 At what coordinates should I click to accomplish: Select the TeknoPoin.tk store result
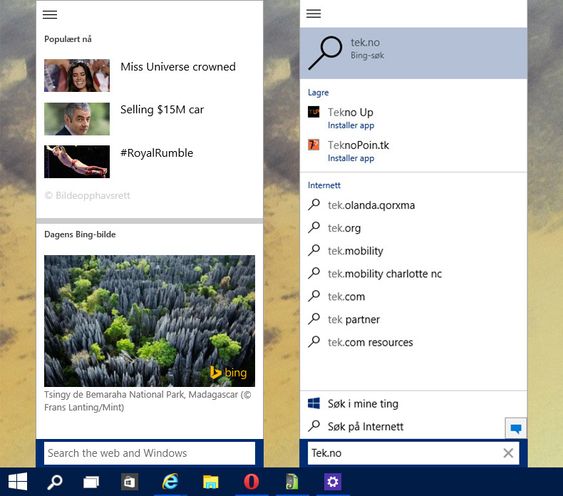pos(413,150)
